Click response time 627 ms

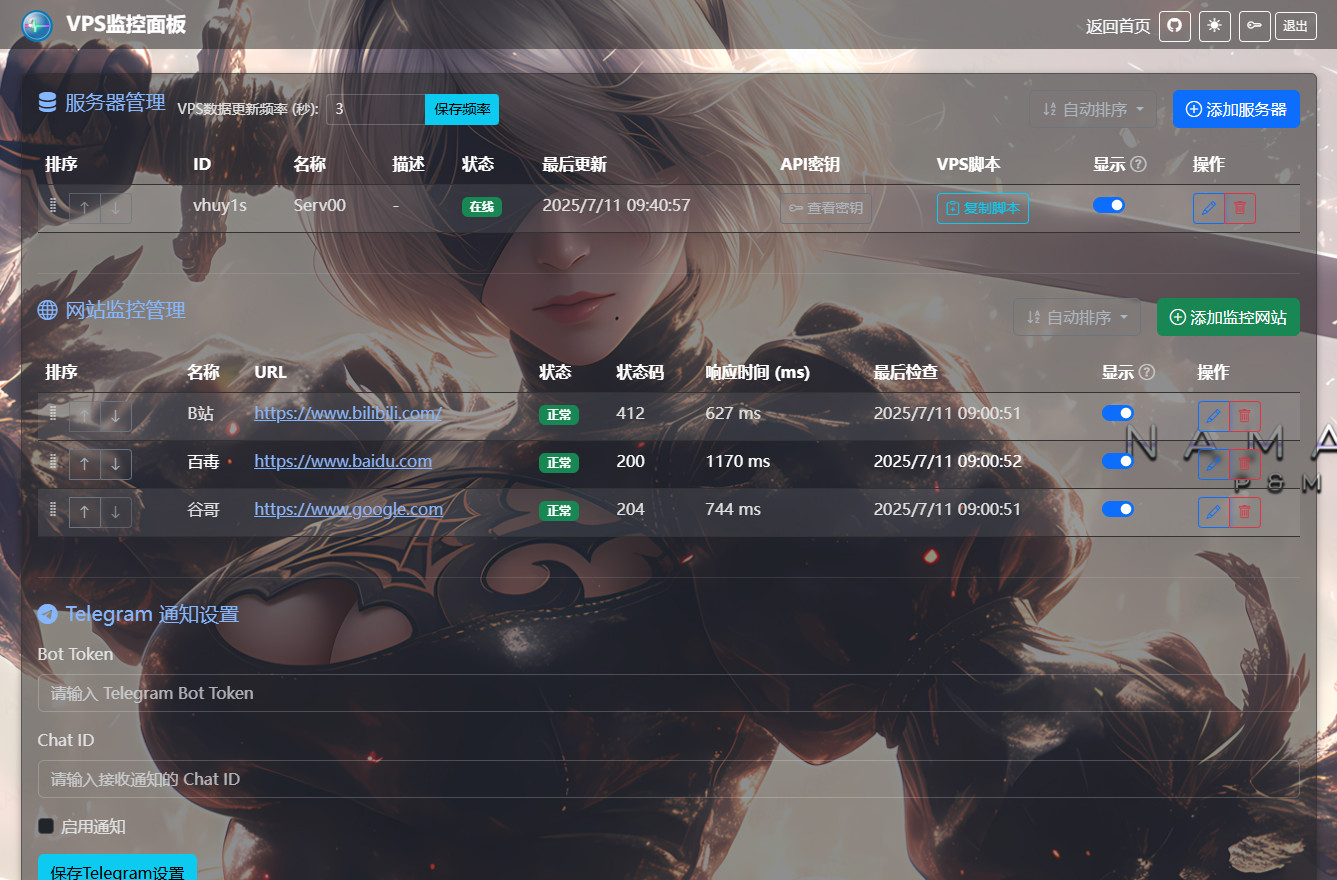point(733,413)
